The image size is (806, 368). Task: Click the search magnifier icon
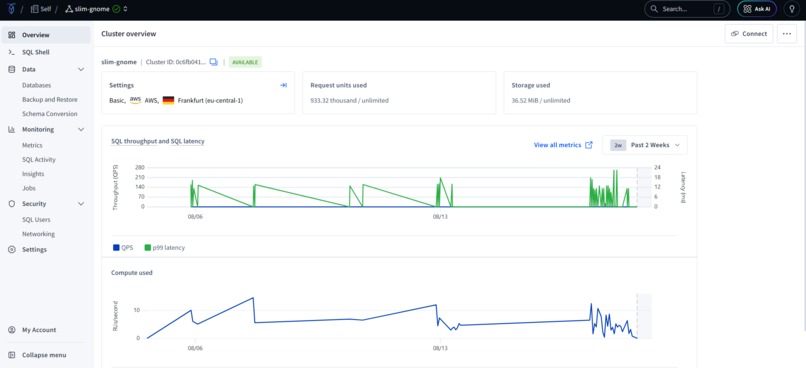pos(654,9)
